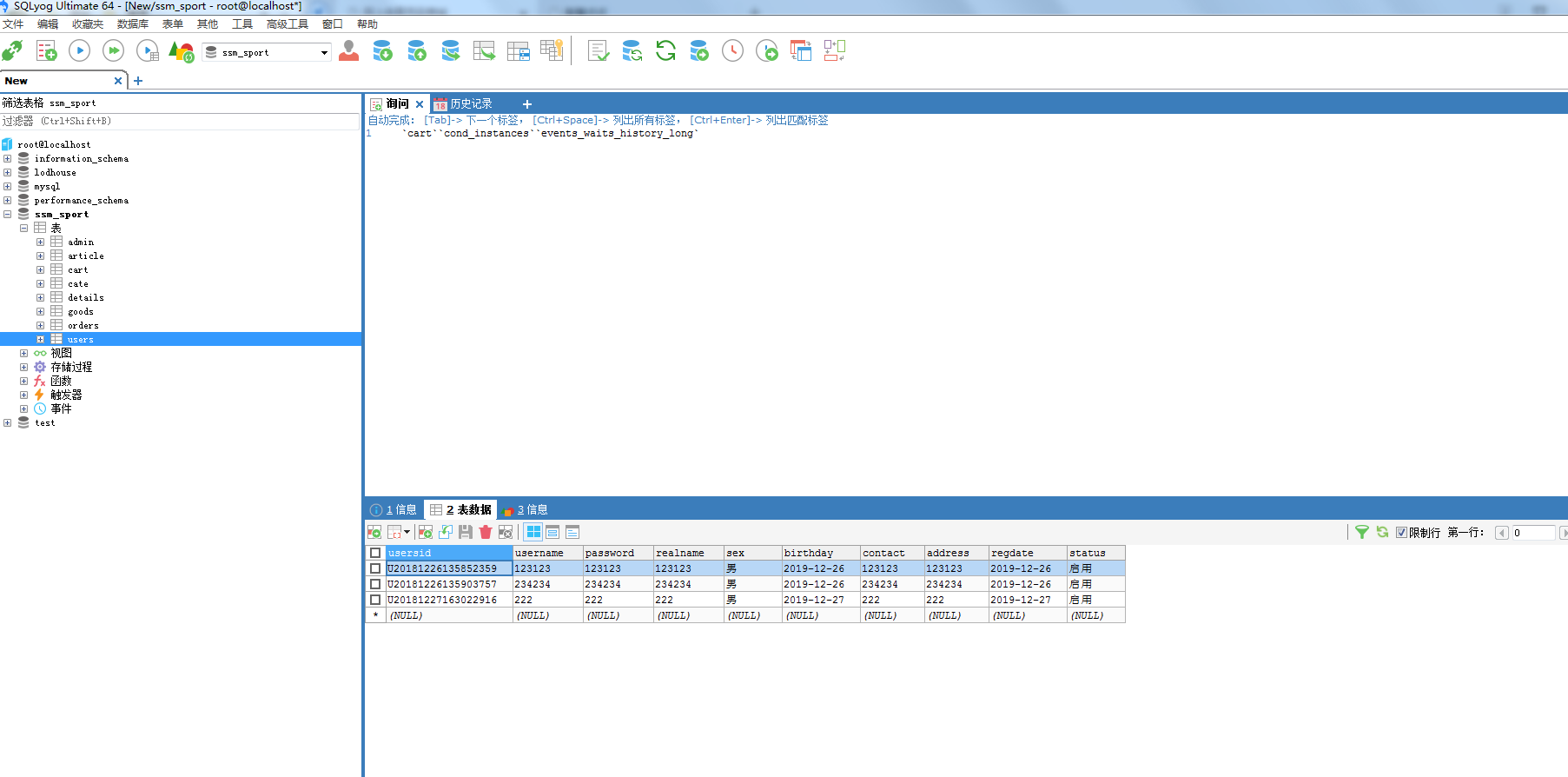
Task: Click the red trash delete row icon
Action: pos(486,532)
